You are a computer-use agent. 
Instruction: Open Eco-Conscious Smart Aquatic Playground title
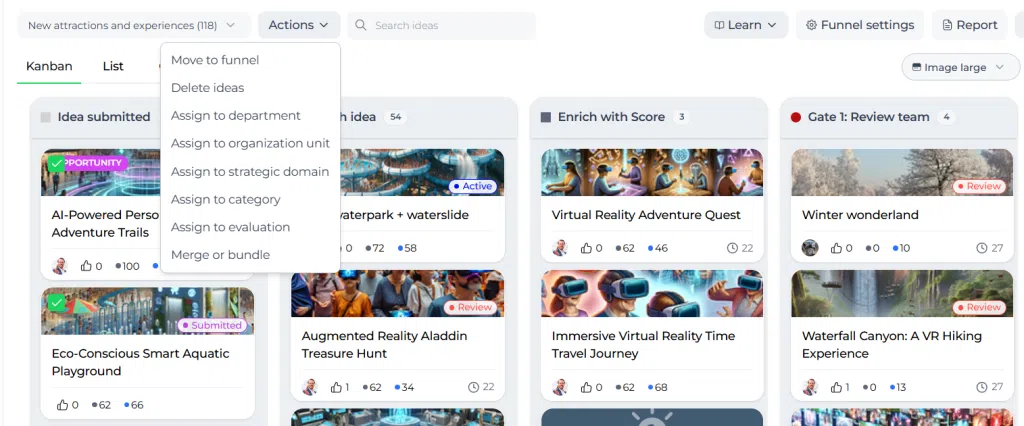coord(140,363)
